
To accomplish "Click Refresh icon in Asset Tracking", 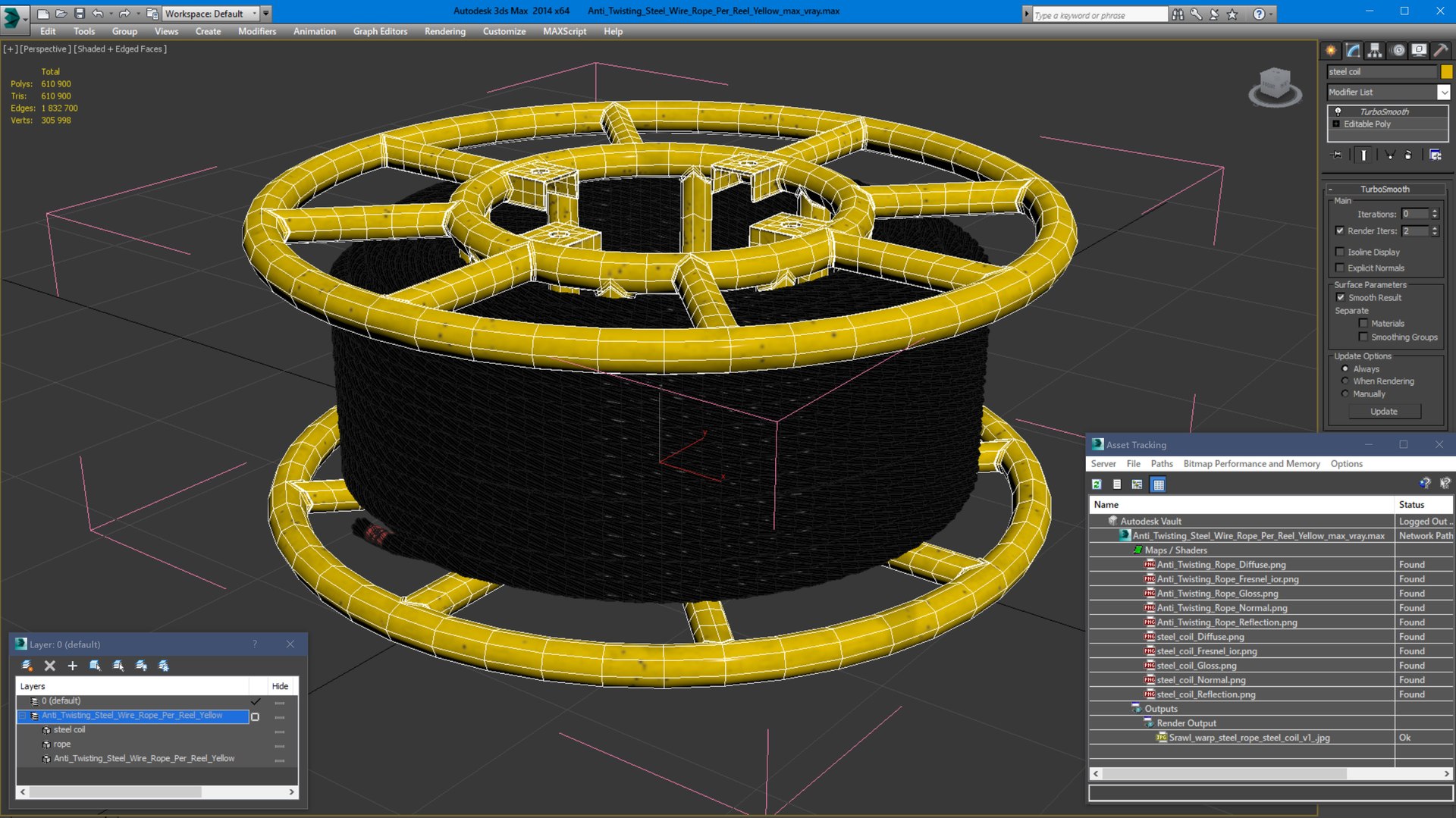I will tap(1097, 484).
